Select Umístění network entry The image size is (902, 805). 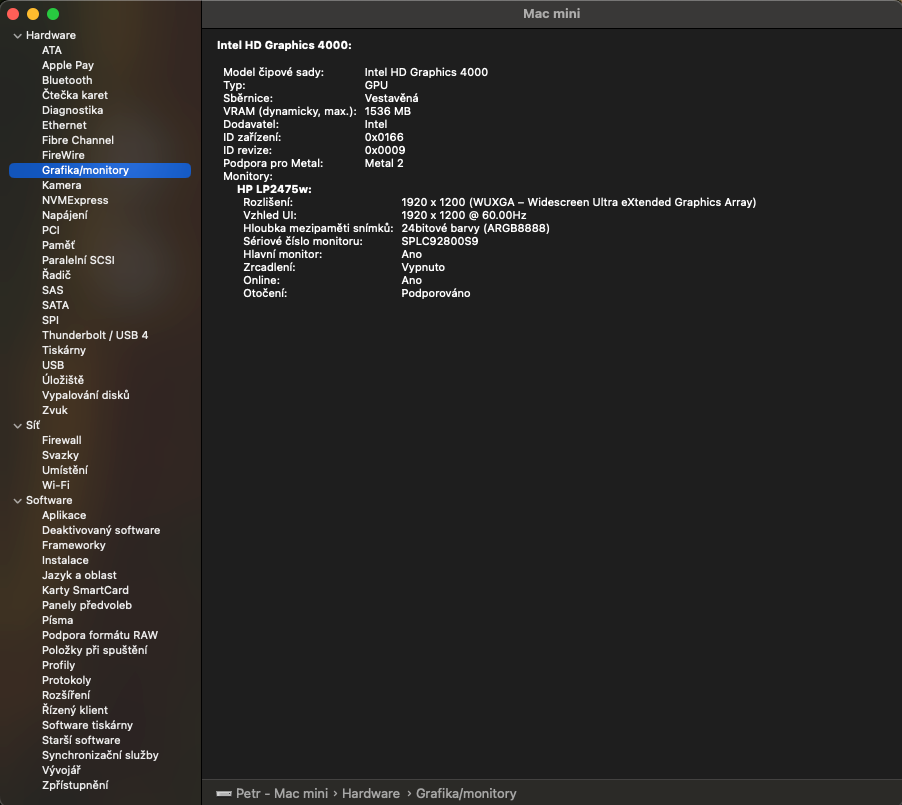tap(65, 470)
